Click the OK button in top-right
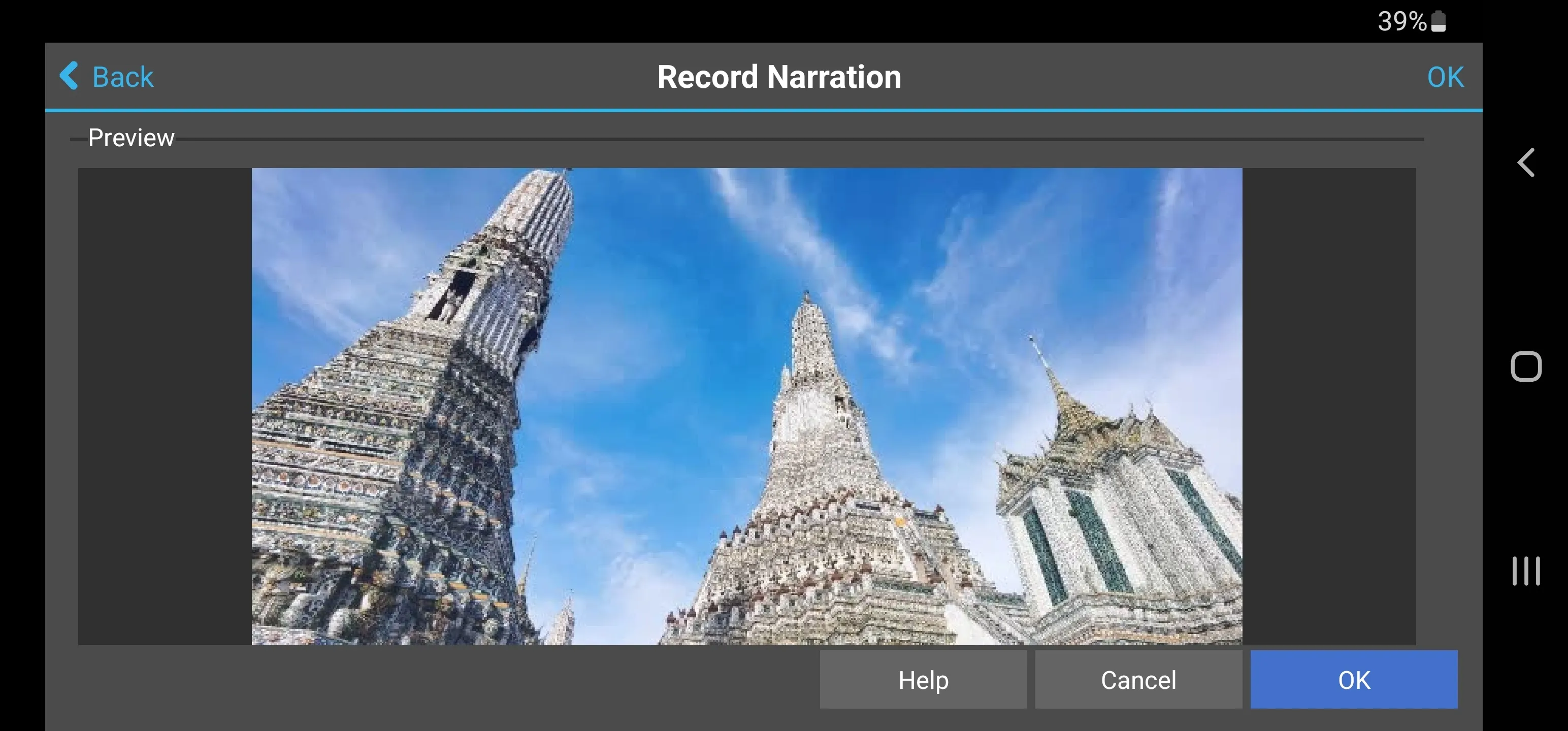The height and width of the screenshot is (731, 1568). tap(1444, 76)
